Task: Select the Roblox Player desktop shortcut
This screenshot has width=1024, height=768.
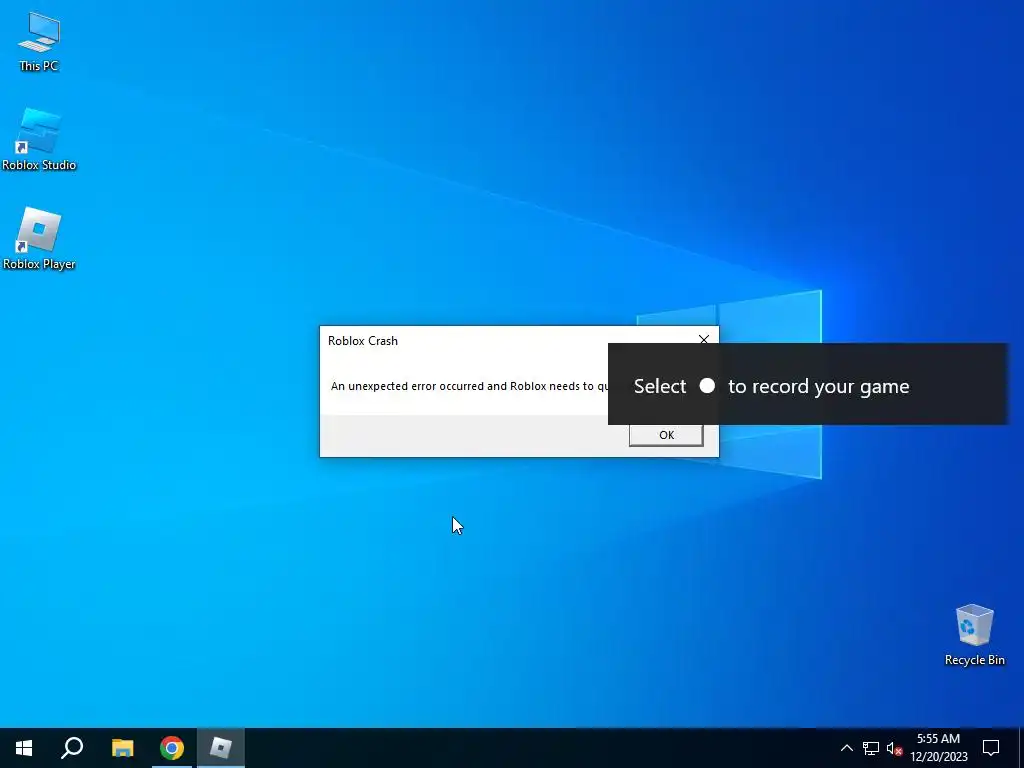Action: (39, 238)
